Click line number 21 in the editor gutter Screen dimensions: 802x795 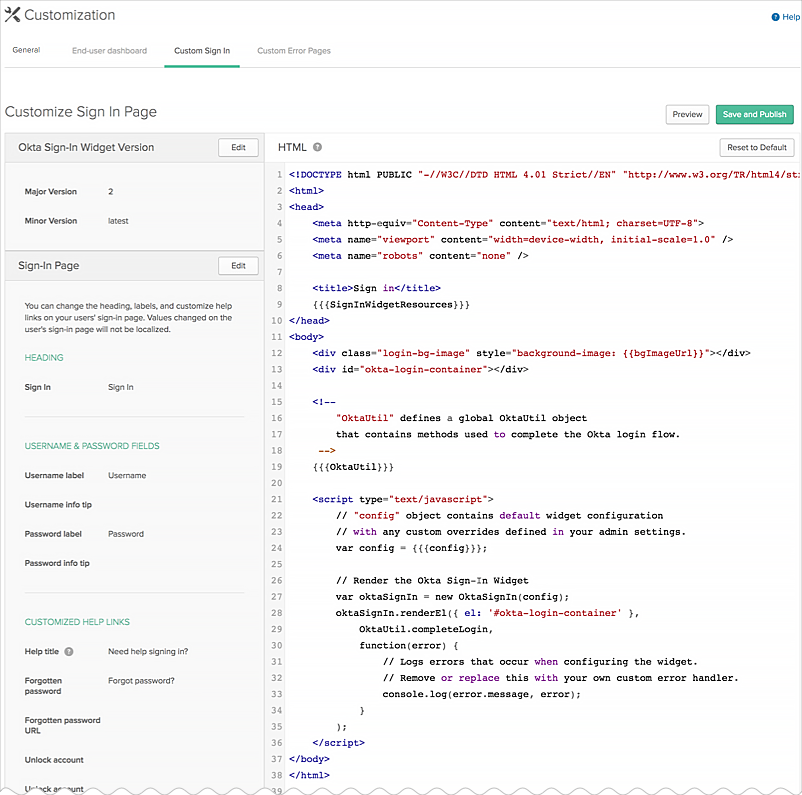tap(276, 499)
